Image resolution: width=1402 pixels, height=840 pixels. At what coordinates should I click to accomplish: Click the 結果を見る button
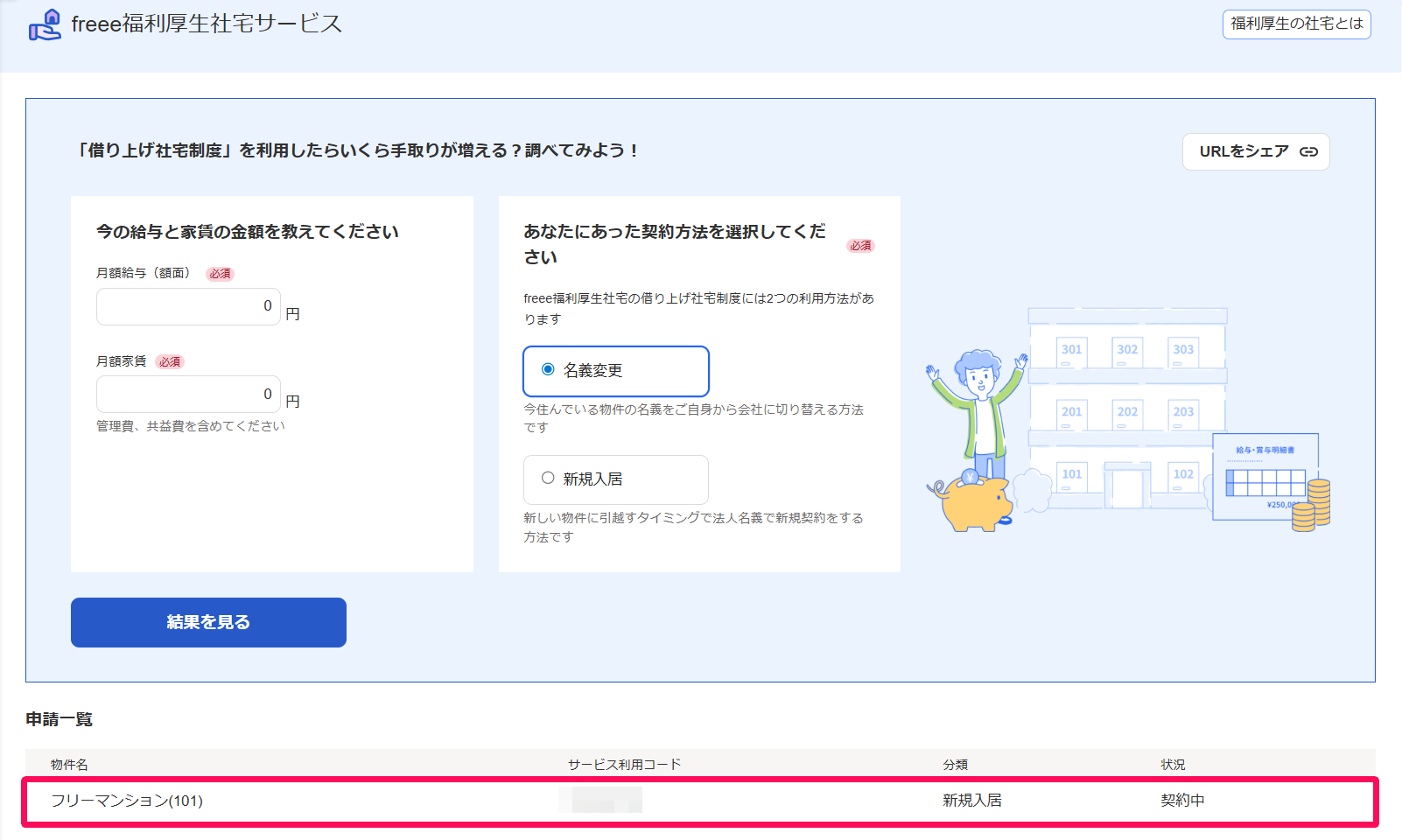tap(208, 622)
